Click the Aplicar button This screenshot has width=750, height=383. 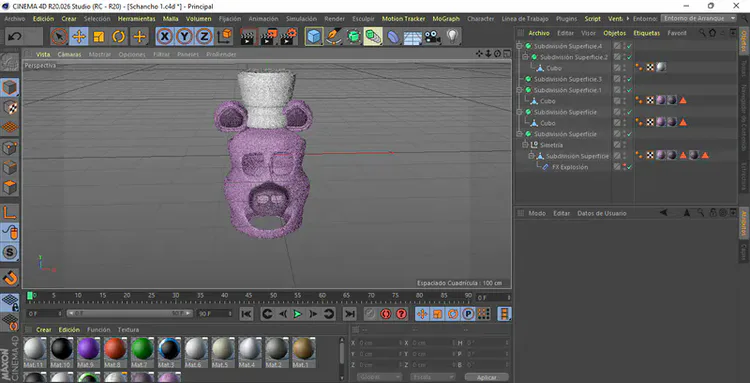point(486,377)
